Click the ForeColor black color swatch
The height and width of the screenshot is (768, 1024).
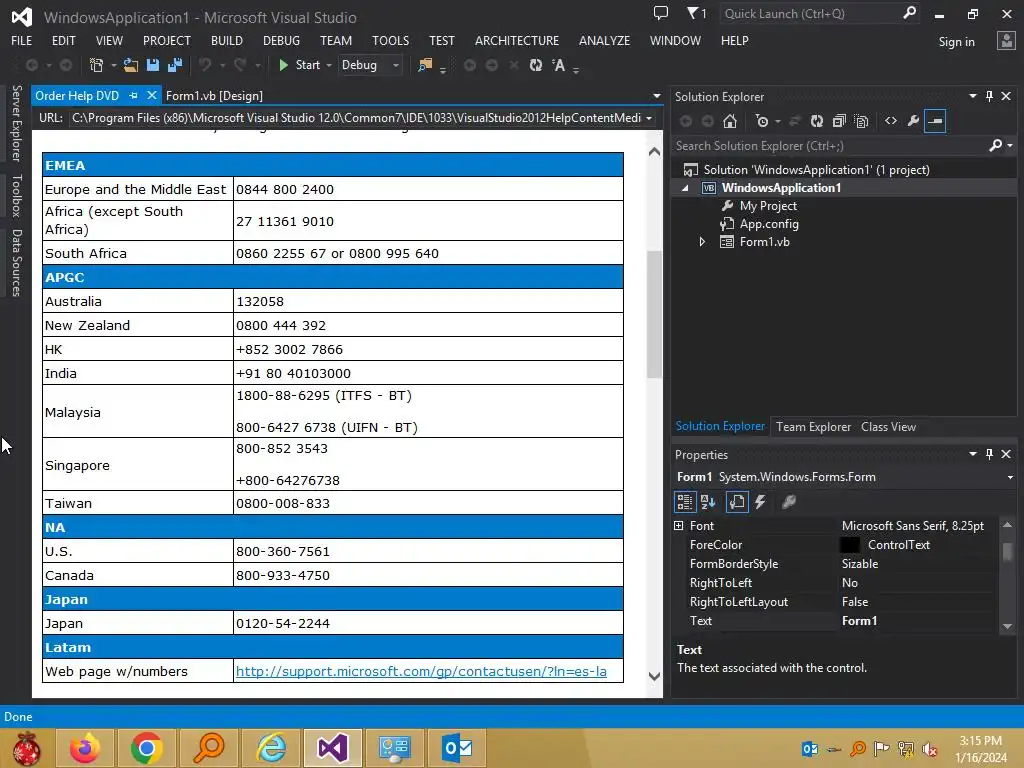pyautogui.click(x=850, y=545)
